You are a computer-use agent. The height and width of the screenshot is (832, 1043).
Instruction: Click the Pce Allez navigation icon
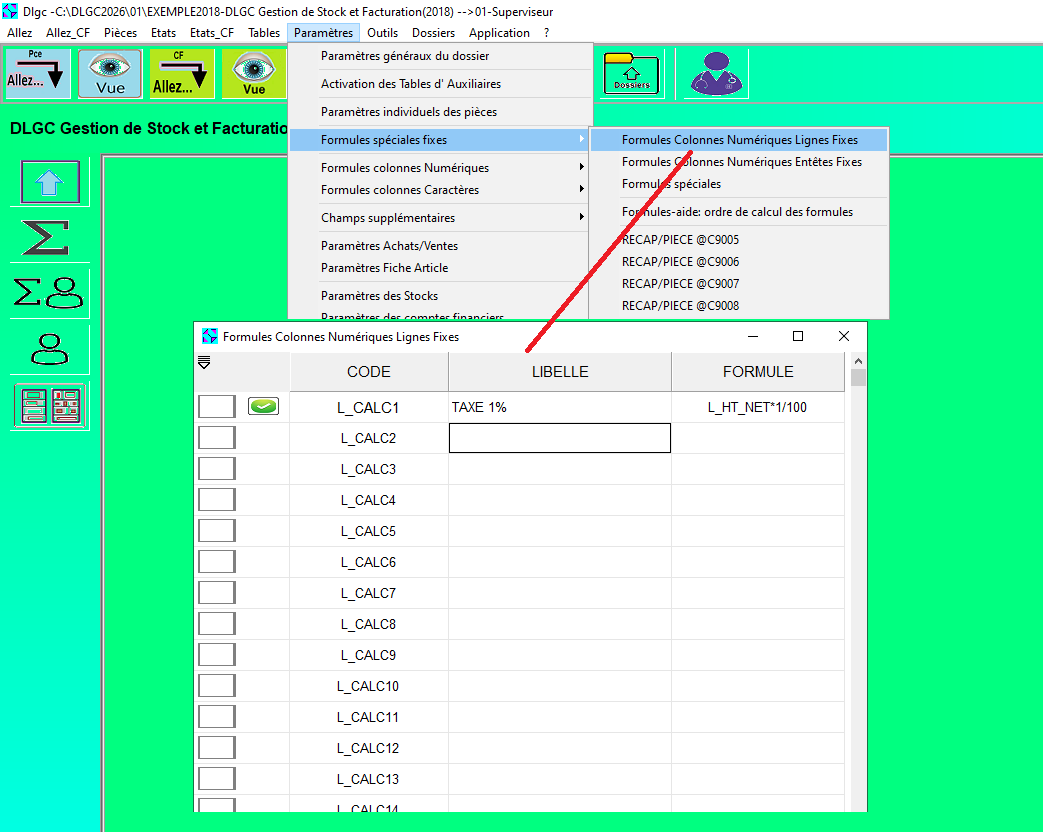[x=38, y=74]
